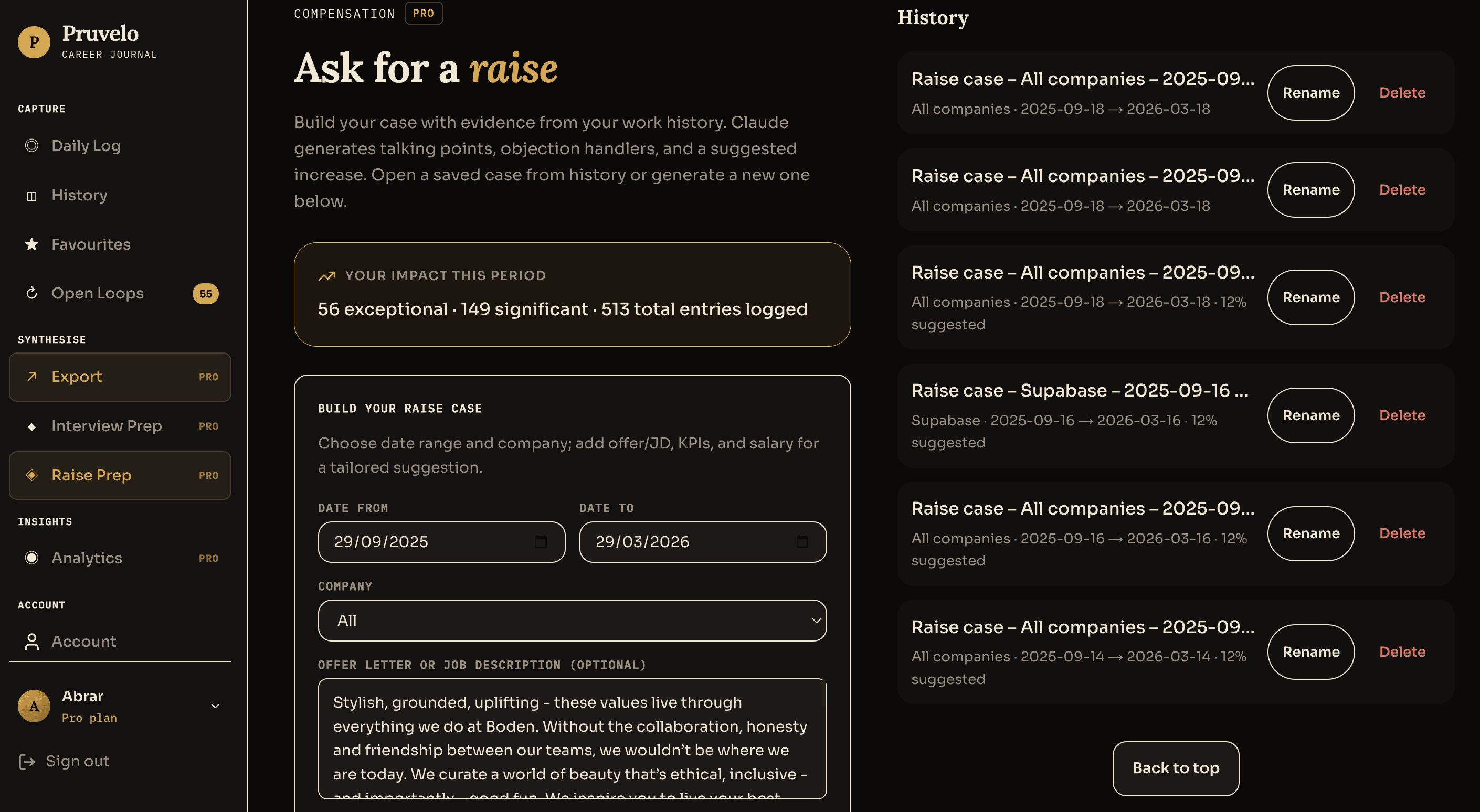This screenshot has height=812, width=1480.
Task: Expand the Company dropdown set to All
Action: click(x=572, y=621)
